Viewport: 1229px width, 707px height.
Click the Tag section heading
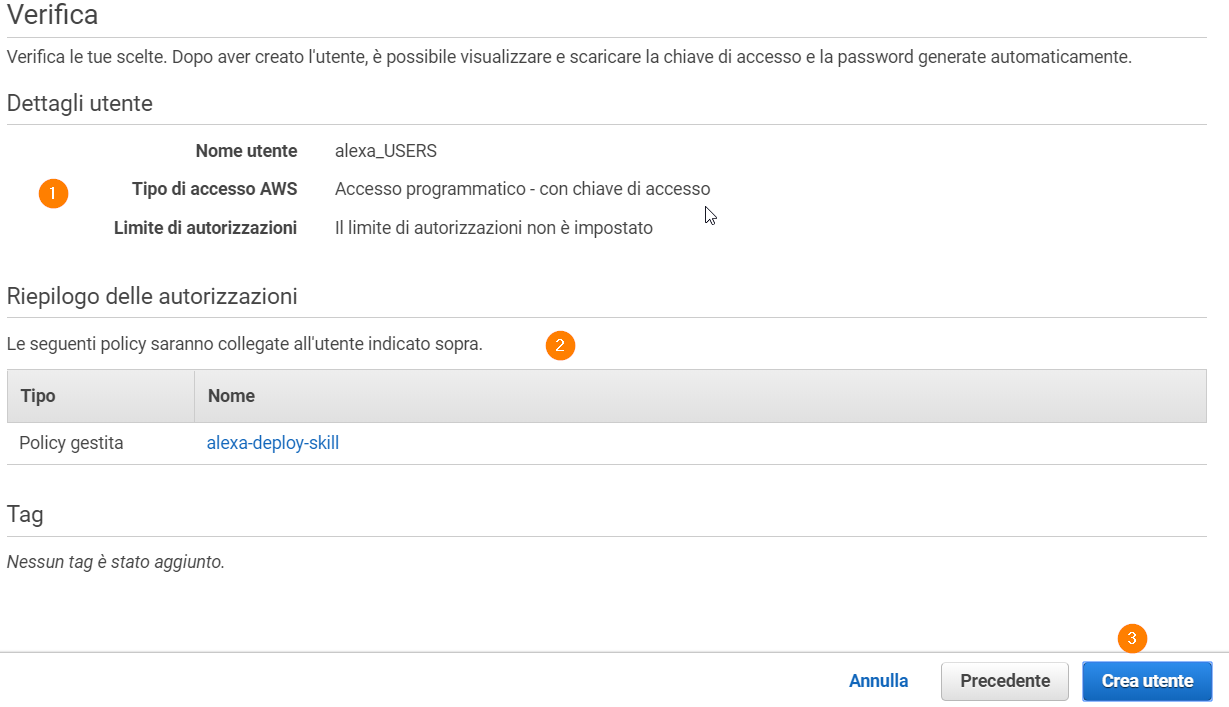[x=25, y=515]
